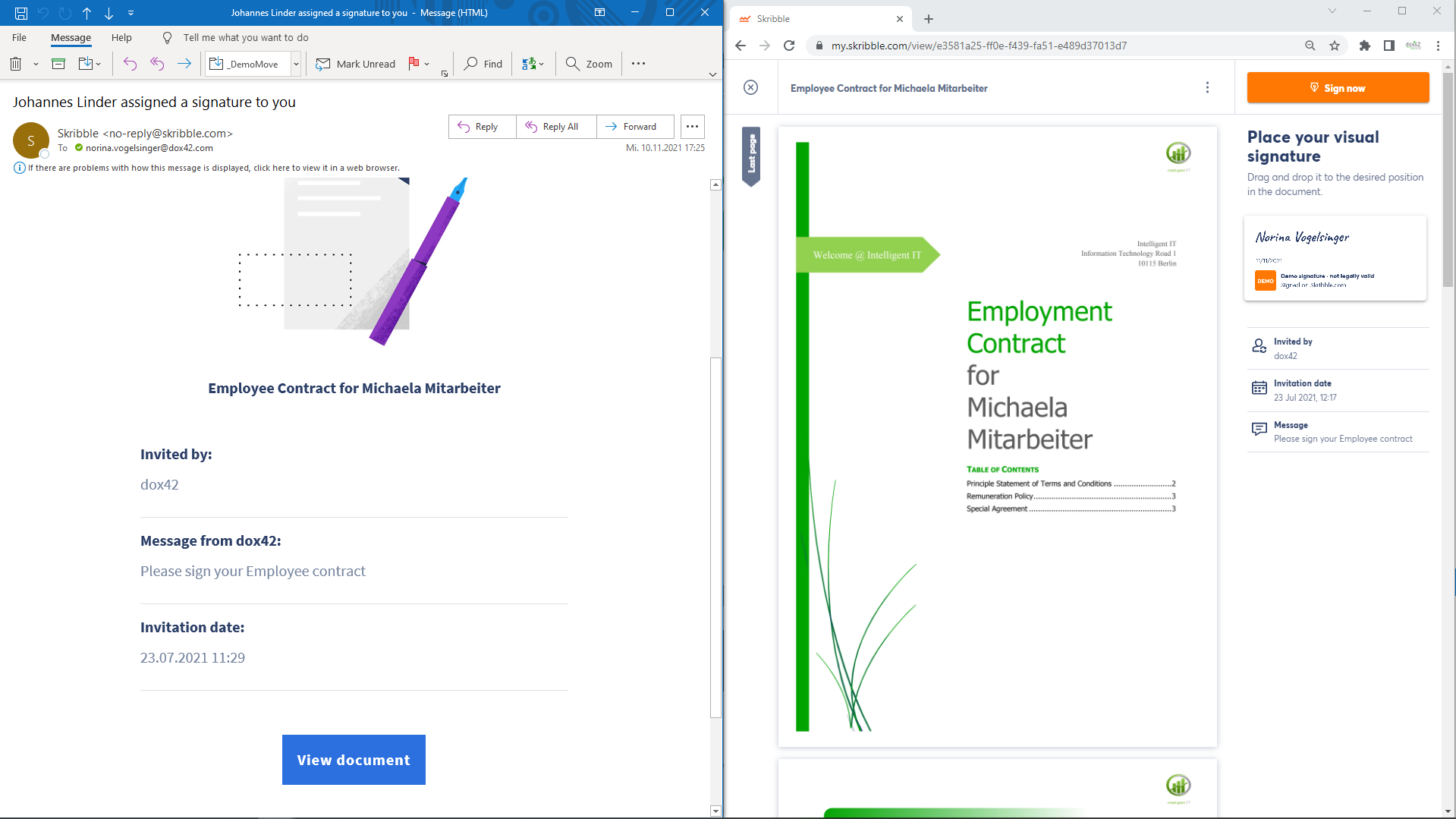Close the Skribble document view (X circle)
This screenshot has width=1456, height=819.
pyautogui.click(x=750, y=87)
